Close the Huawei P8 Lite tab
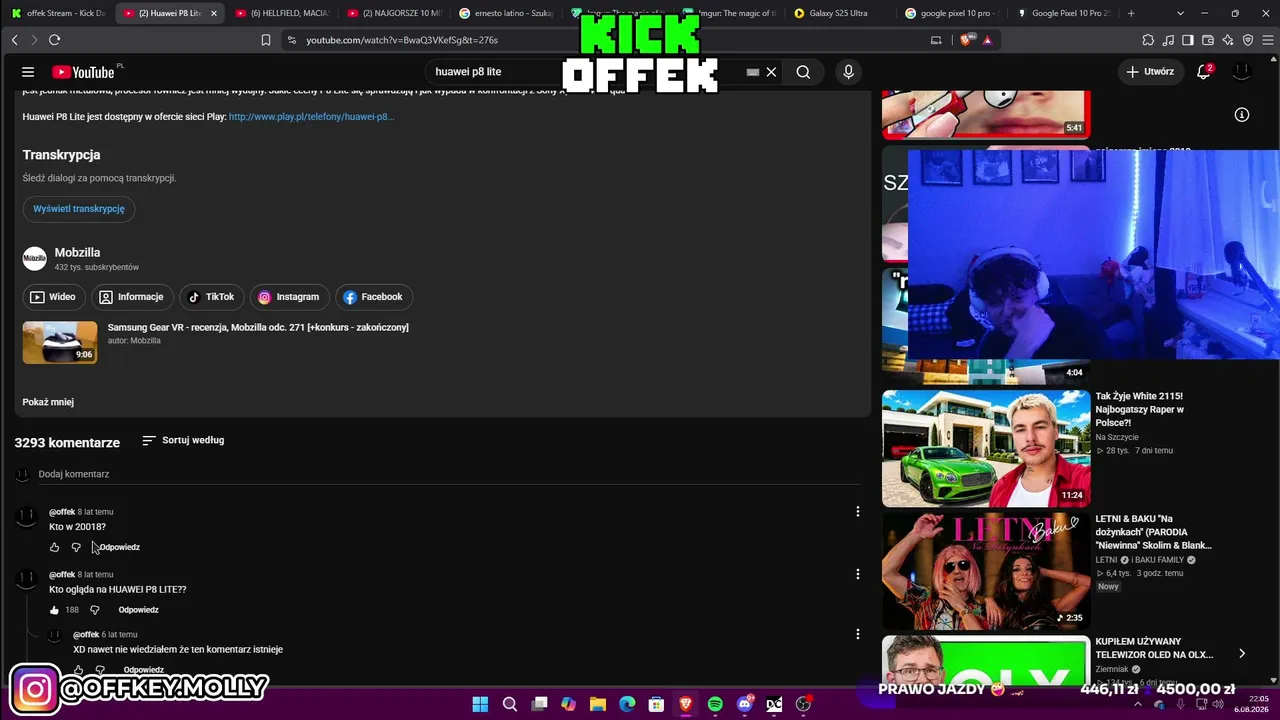Screen dimensions: 1280x720 pos(213,13)
